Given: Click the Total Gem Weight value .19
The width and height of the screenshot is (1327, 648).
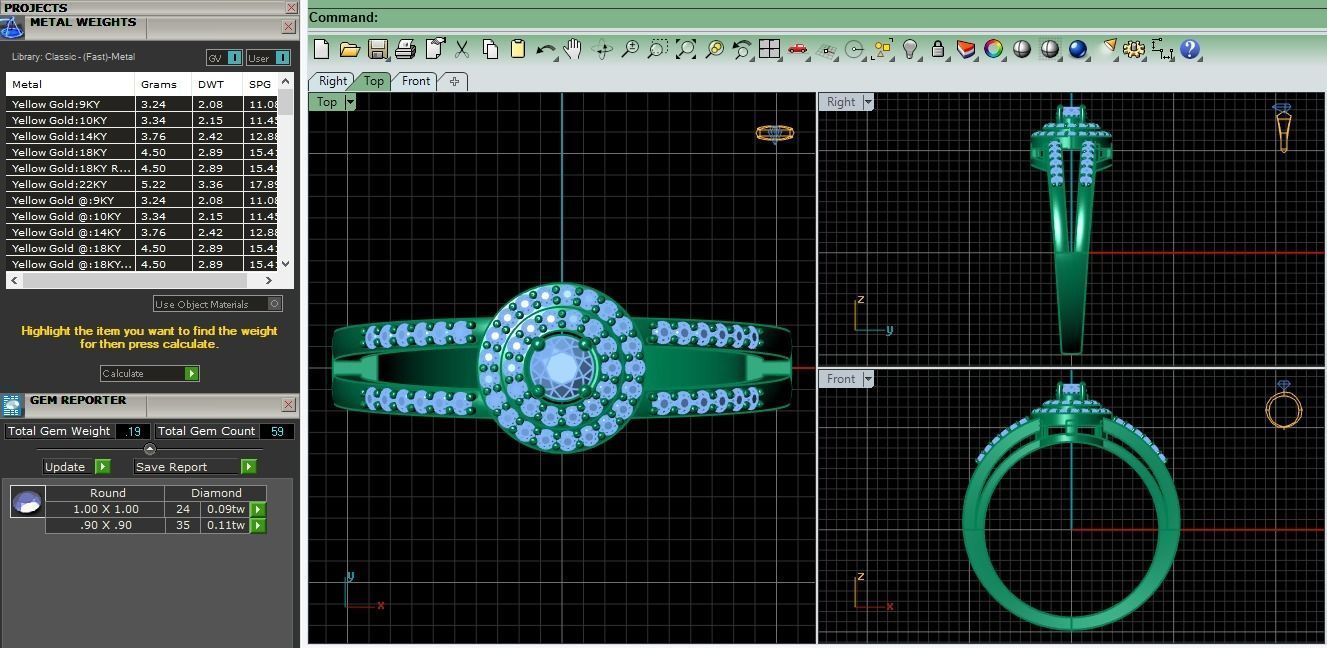Looking at the screenshot, I should [x=133, y=431].
